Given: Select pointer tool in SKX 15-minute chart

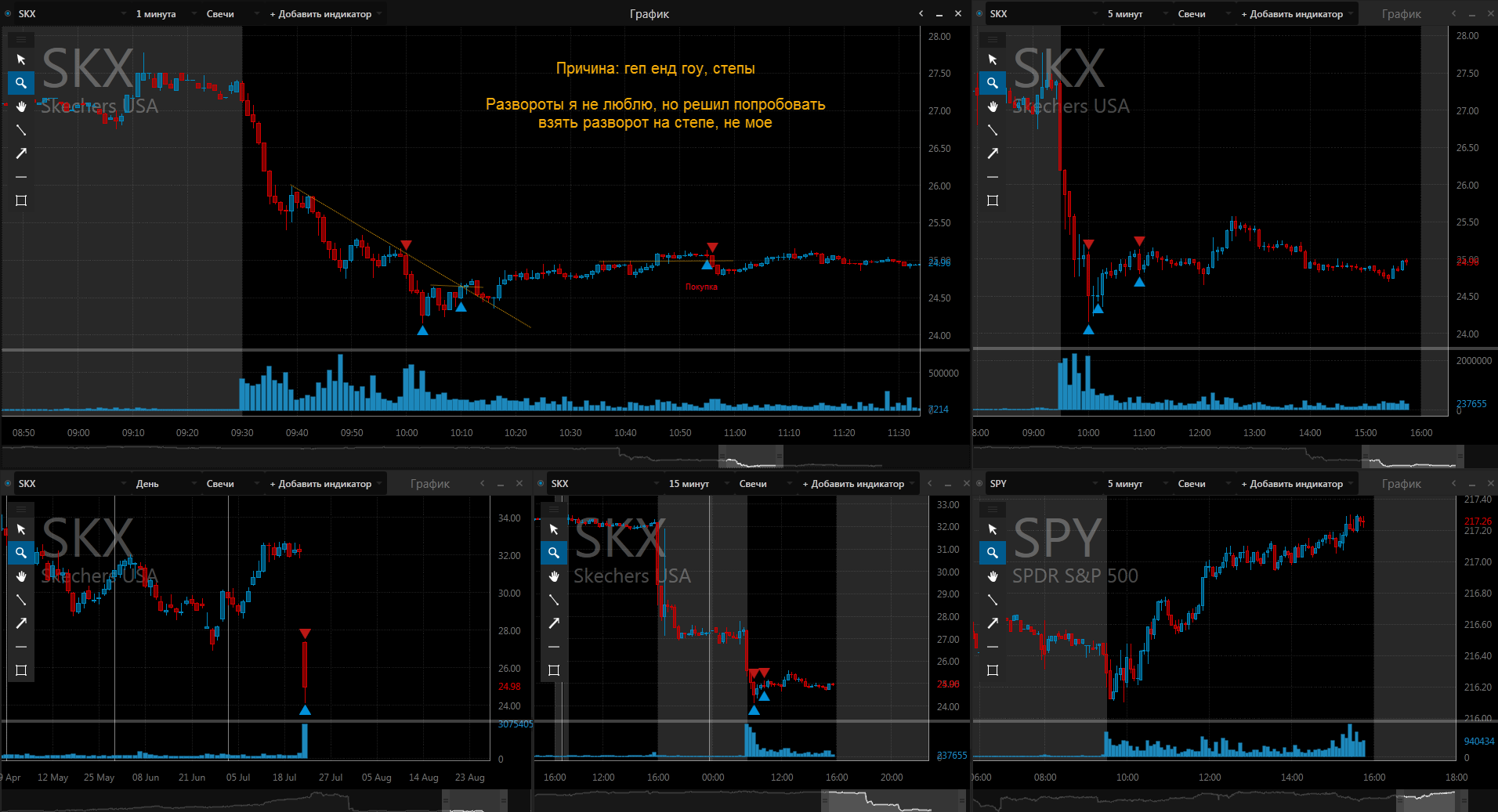Looking at the screenshot, I should (554, 529).
